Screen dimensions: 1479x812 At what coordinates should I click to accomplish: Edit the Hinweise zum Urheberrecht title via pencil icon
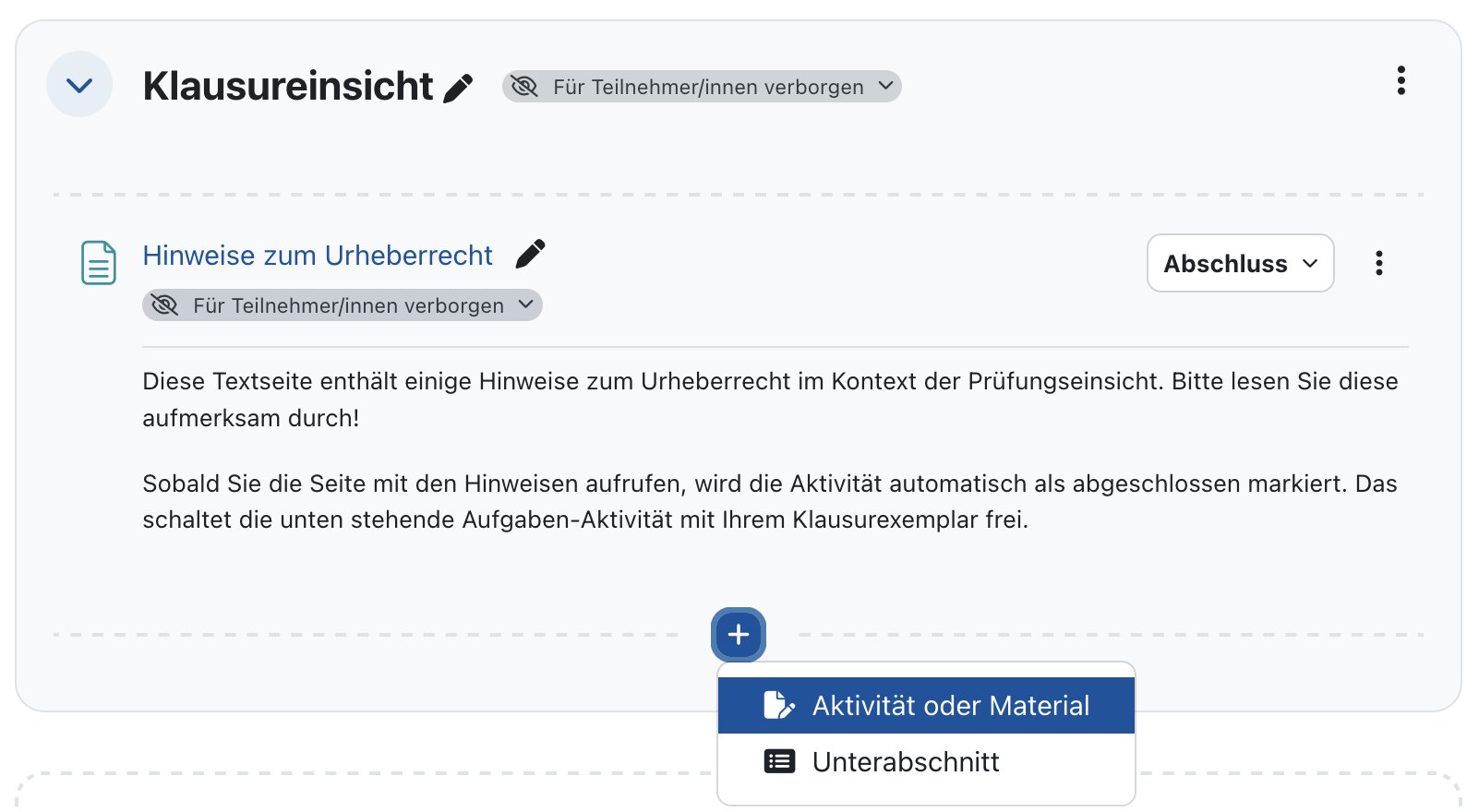coord(531,253)
